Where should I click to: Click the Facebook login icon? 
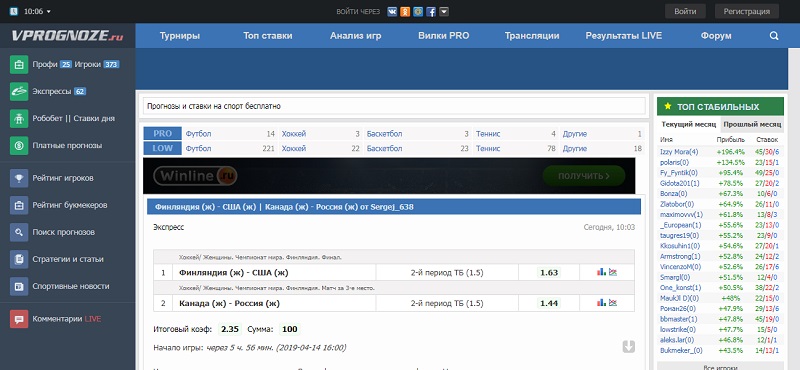[x=431, y=11]
